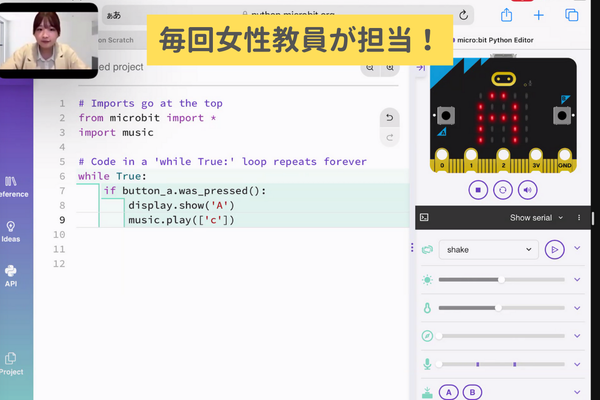Click the micro:bit logo touch sensor
The width and height of the screenshot is (600, 400).
(504, 79)
